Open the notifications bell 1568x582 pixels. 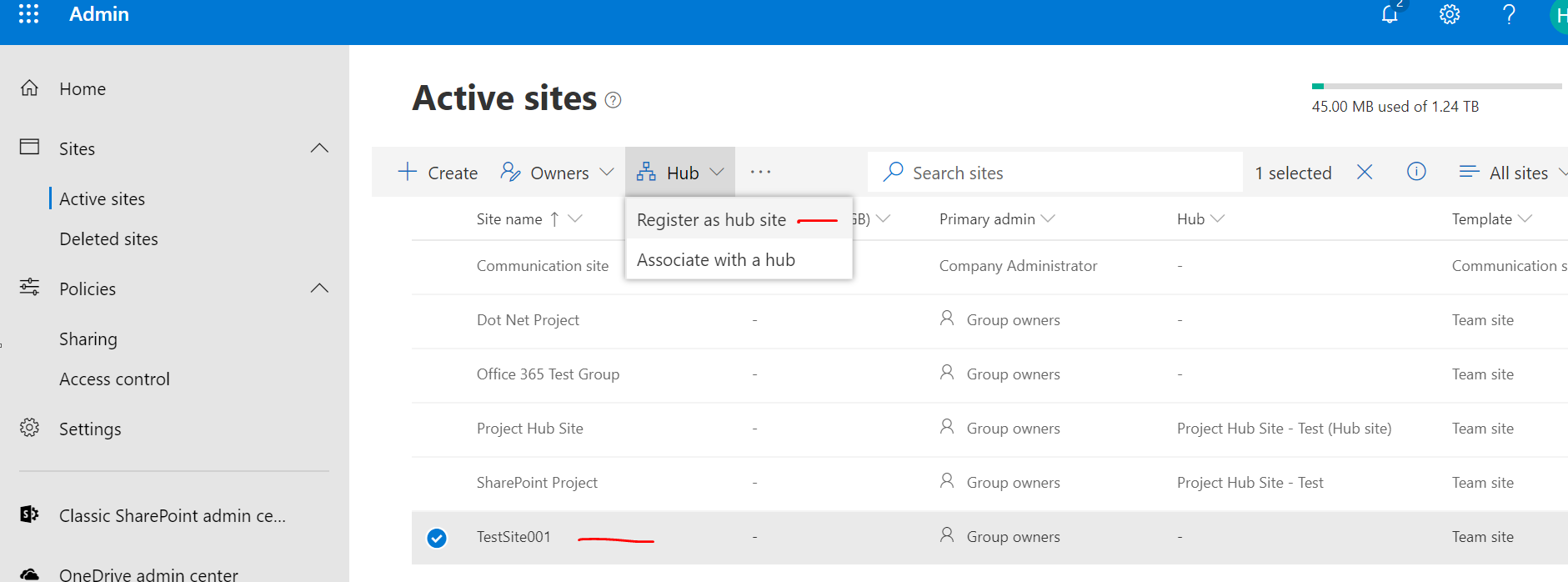click(1390, 14)
